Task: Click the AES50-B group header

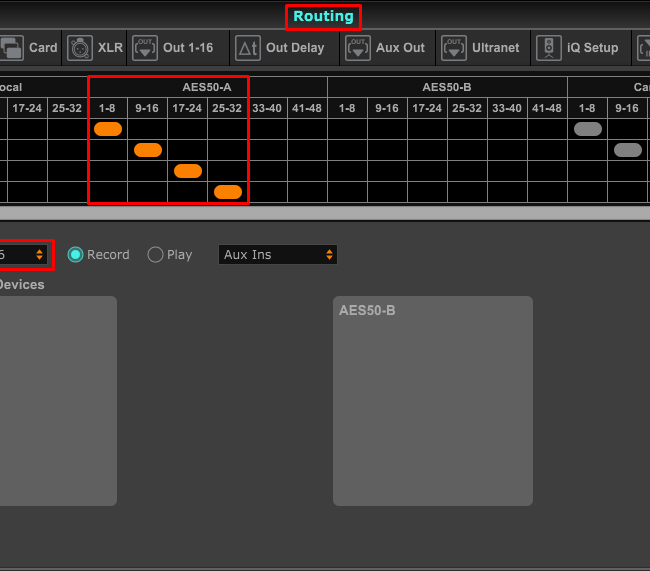Action: pos(447,87)
